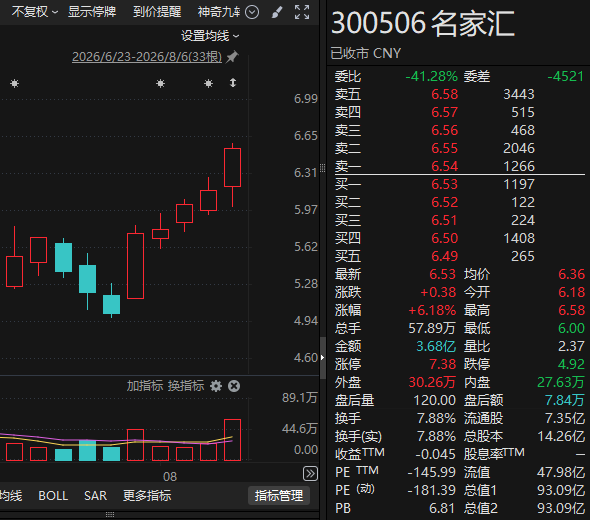The image size is (590, 520).
Task: Click 买二 price 6.52
Action: pos(444,202)
